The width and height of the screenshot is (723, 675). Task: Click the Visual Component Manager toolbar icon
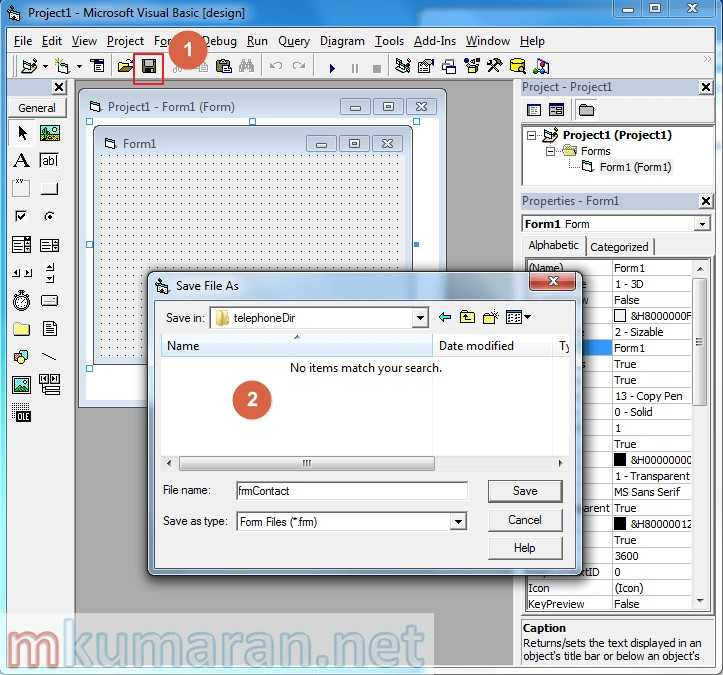click(541, 66)
